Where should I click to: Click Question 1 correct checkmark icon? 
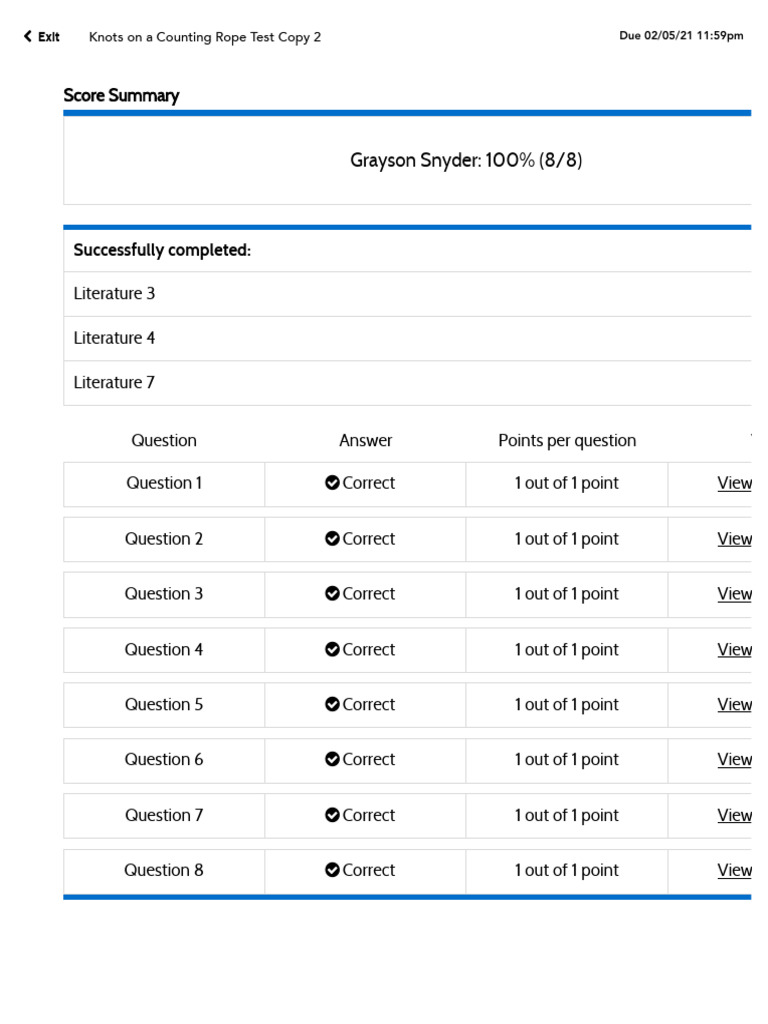(332, 483)
